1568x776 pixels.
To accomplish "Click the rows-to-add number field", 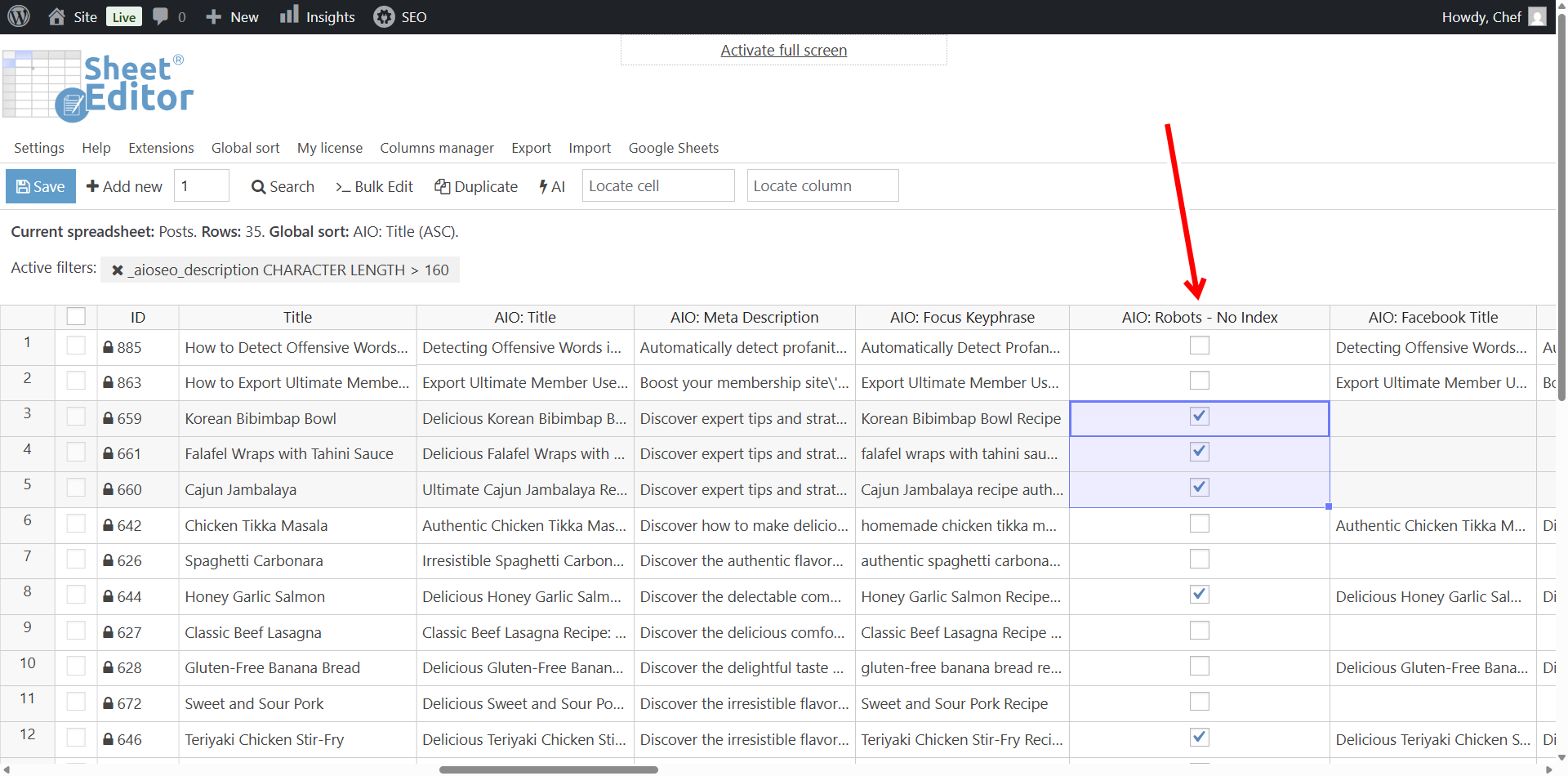I will (x=202, y=185).
